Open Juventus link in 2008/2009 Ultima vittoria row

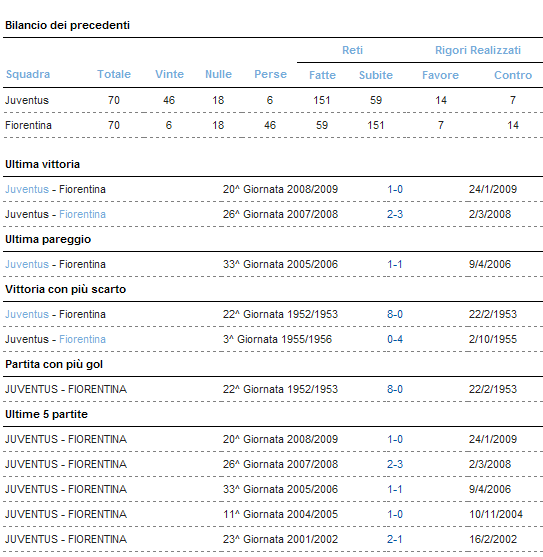click(x=27, y=189)
